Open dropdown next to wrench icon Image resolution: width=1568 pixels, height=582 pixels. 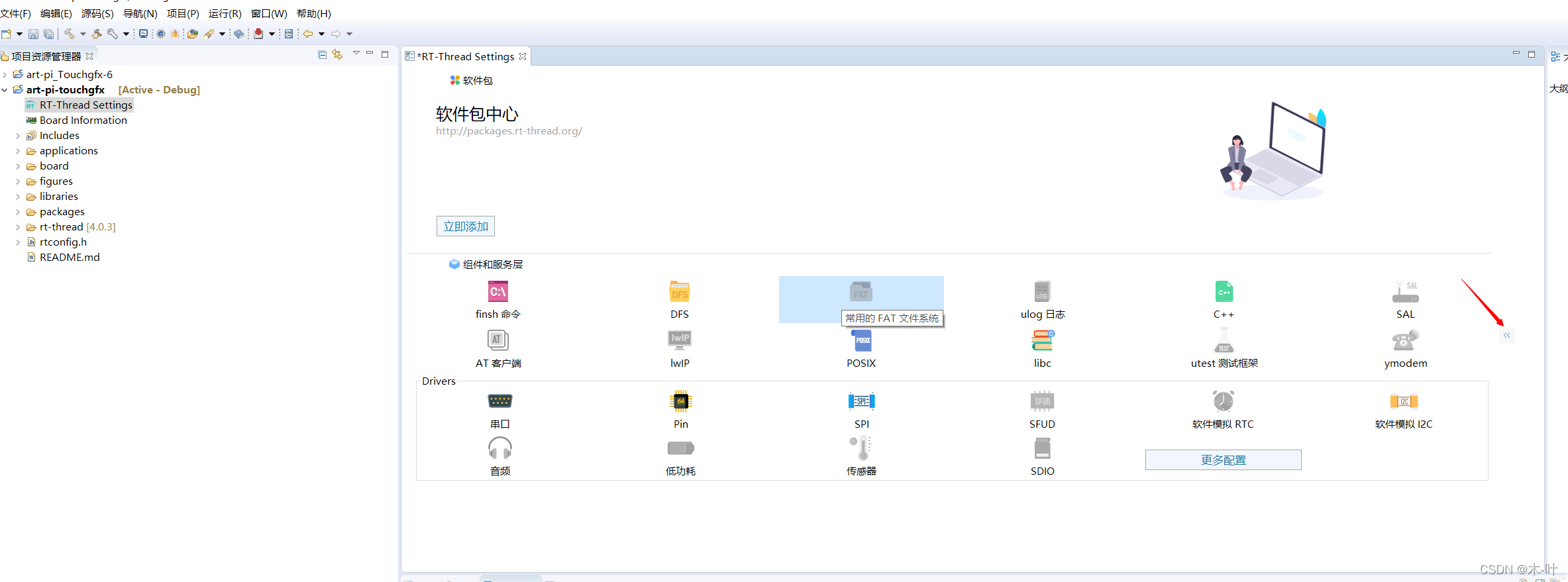pos(126,34)
